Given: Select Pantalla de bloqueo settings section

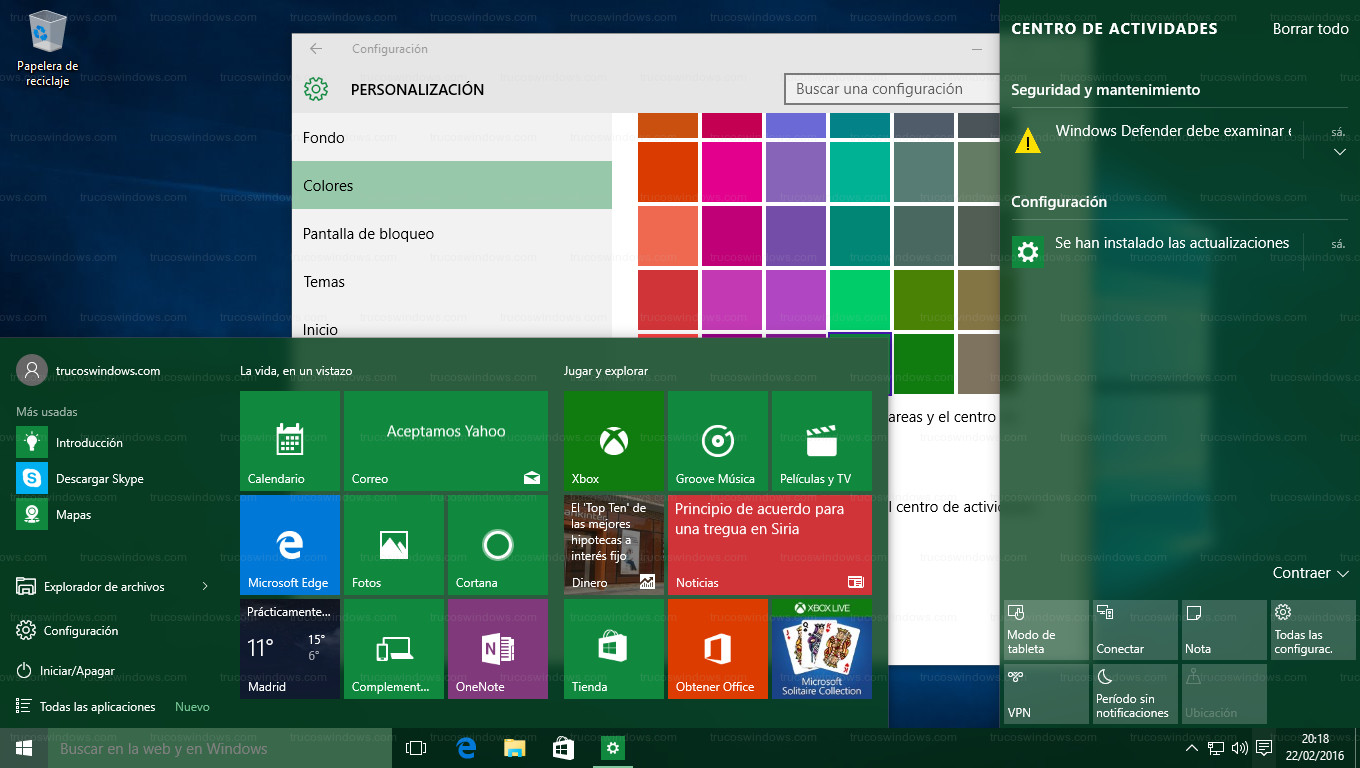Looking at the screenshot, I should [x=368, y=234].
